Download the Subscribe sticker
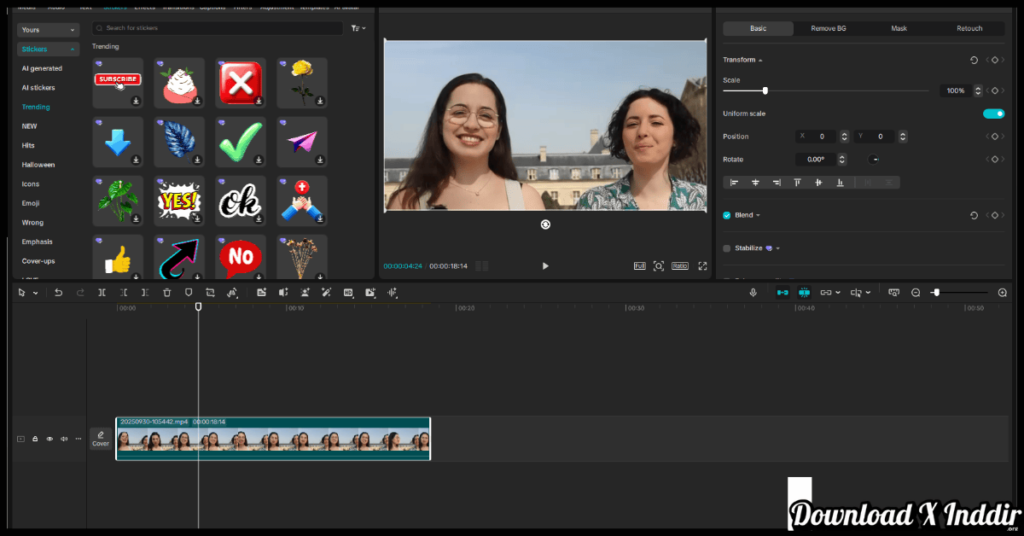 [x=136, y=101]
